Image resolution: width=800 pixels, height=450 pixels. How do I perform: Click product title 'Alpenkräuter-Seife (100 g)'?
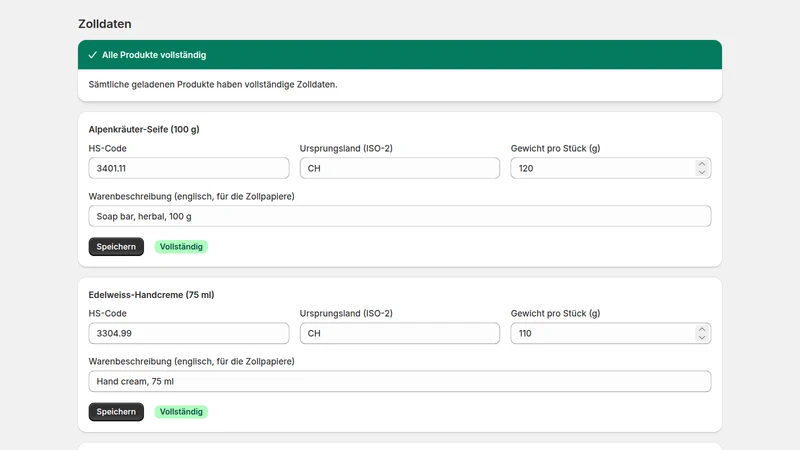tap(144, 130)
